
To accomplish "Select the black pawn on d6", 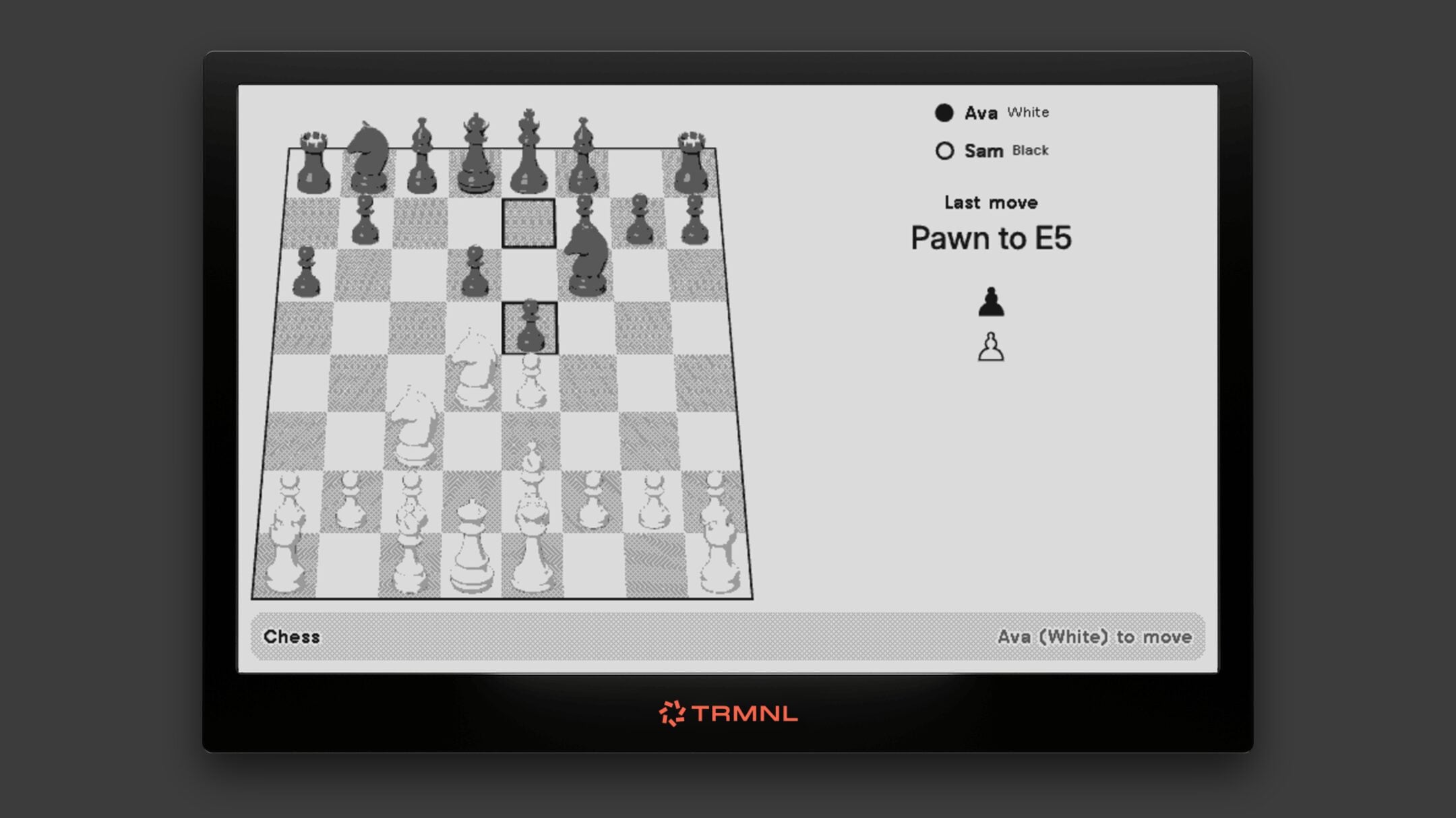I will tap(475, 271).
